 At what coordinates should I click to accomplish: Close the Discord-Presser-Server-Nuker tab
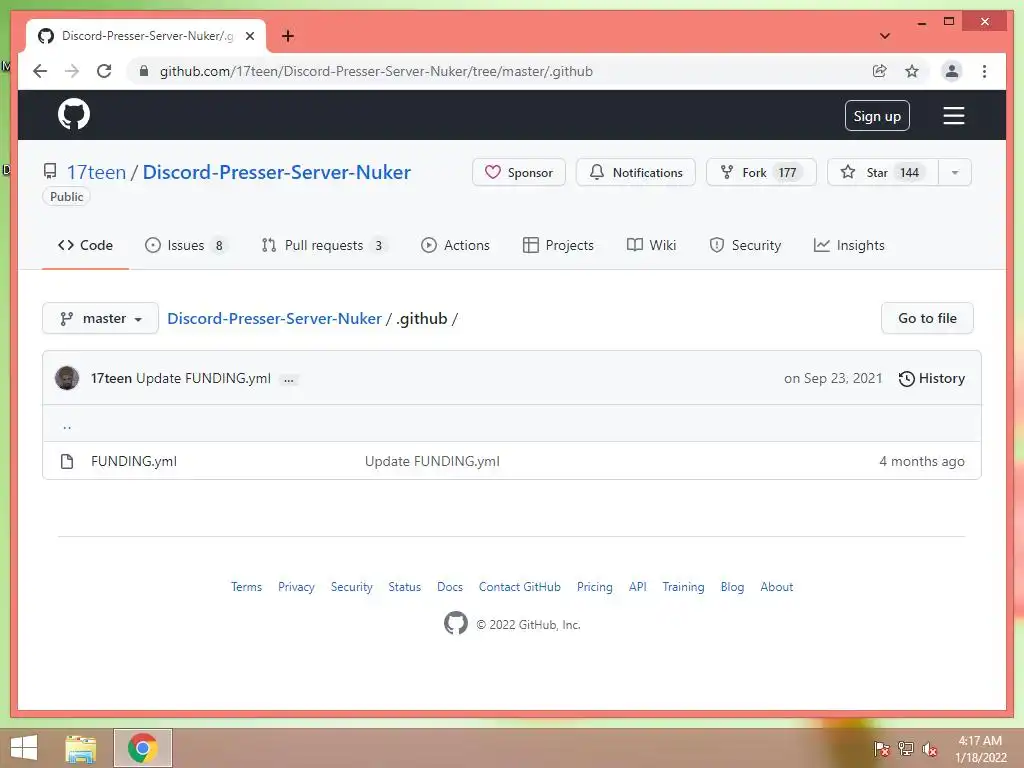(x=249, y=36)
